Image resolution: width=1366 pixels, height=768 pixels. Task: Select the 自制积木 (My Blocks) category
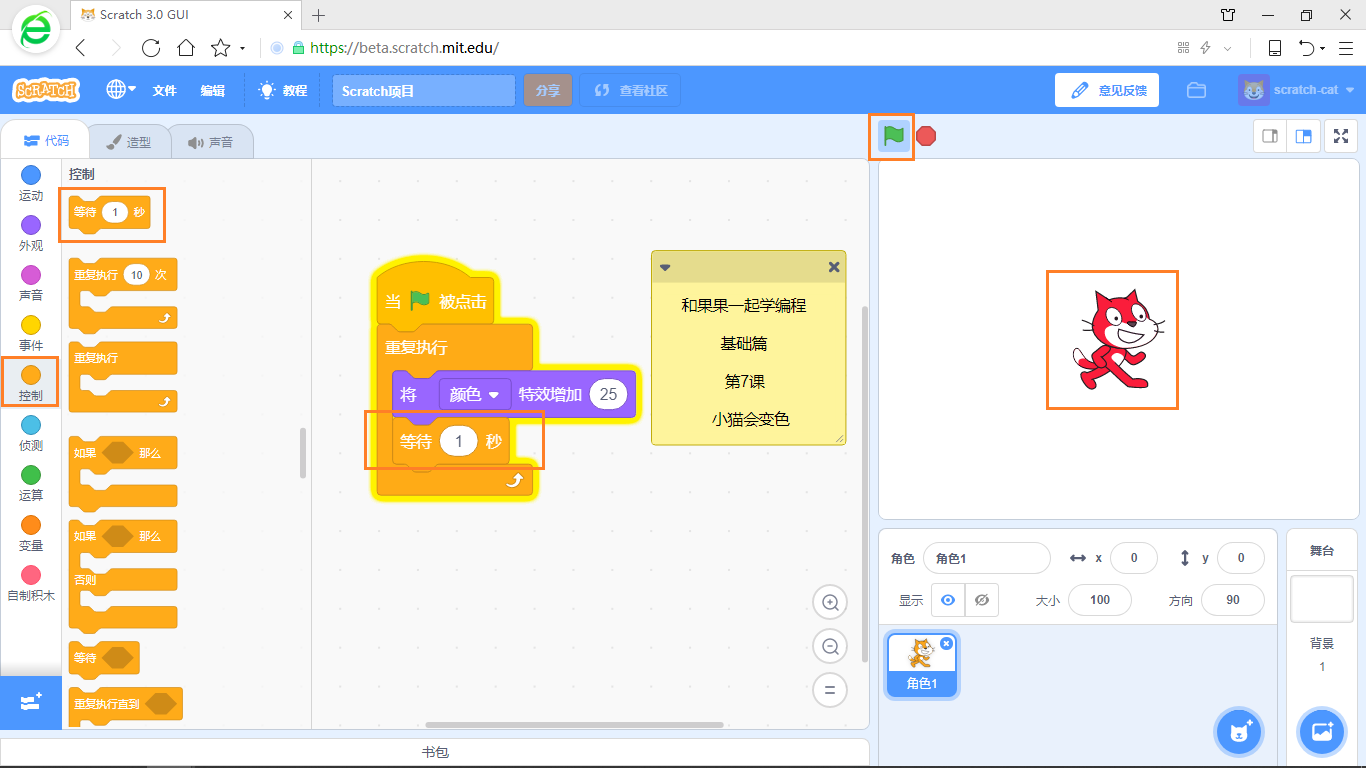pyautogui.click(x=31, y=584)
